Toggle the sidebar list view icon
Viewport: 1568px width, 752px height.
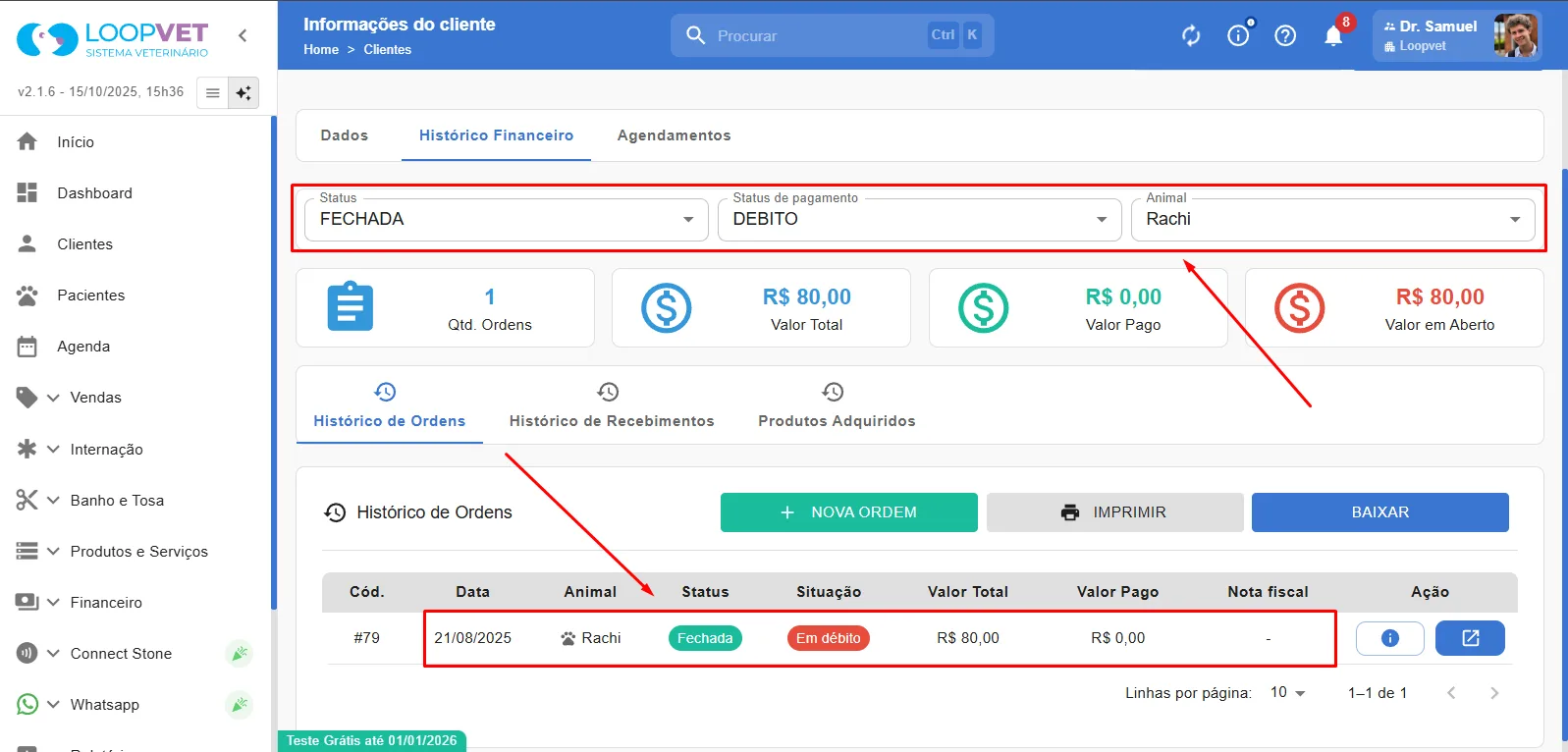(212, 93)
